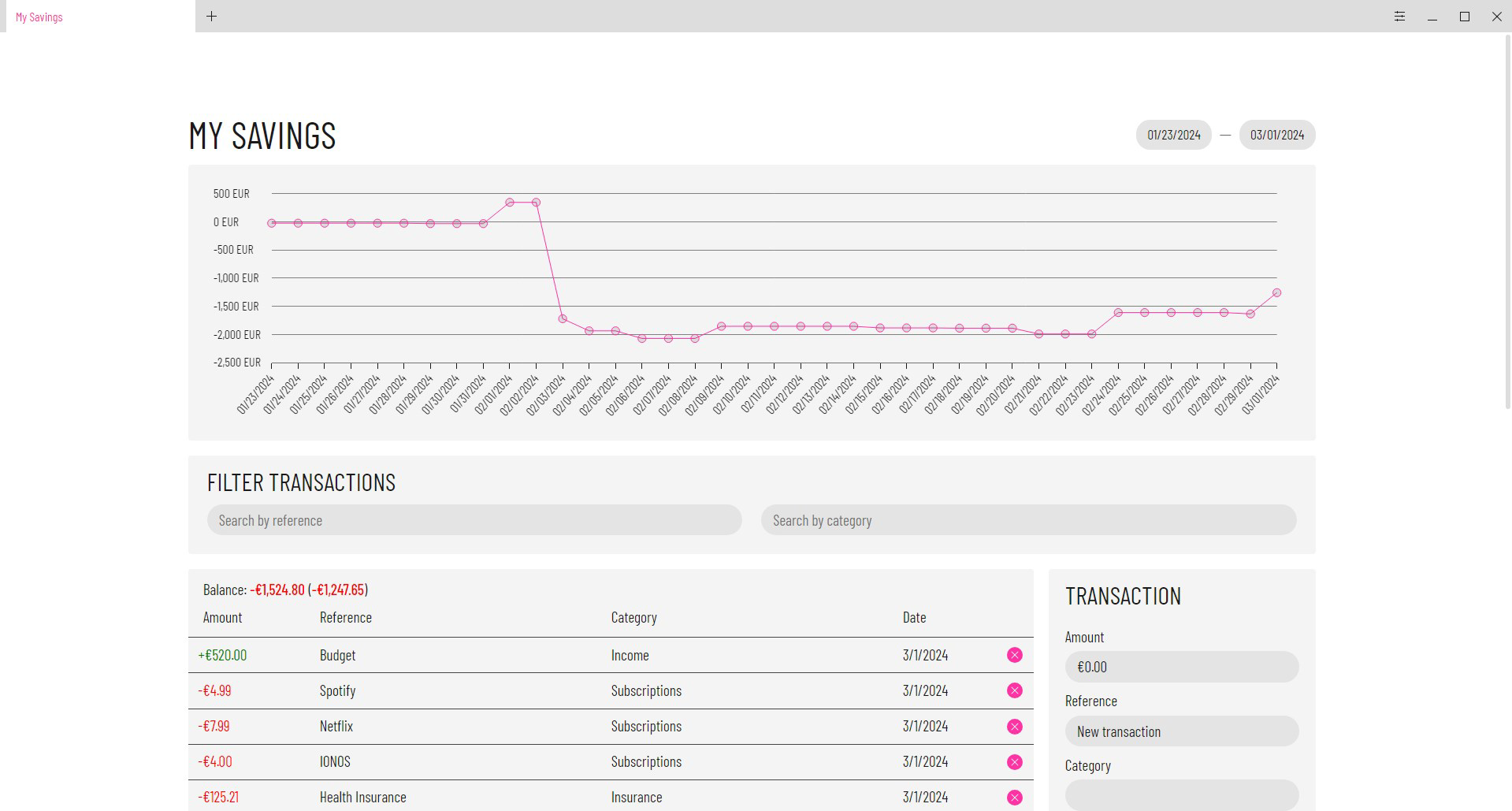Click the 'Income' category cell
The width and height of the screenshot is (1512, 811).
coord(630,655)
